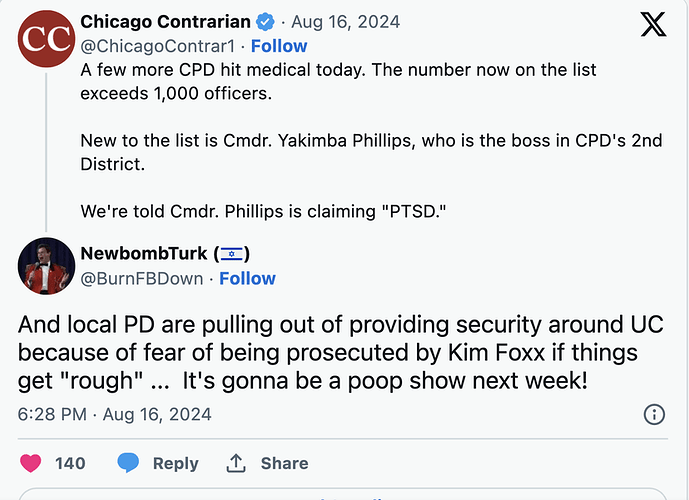Open the quoted tweet about CPD medical
The height and width of the screenshot is (500, 689).
coord(371,141)
